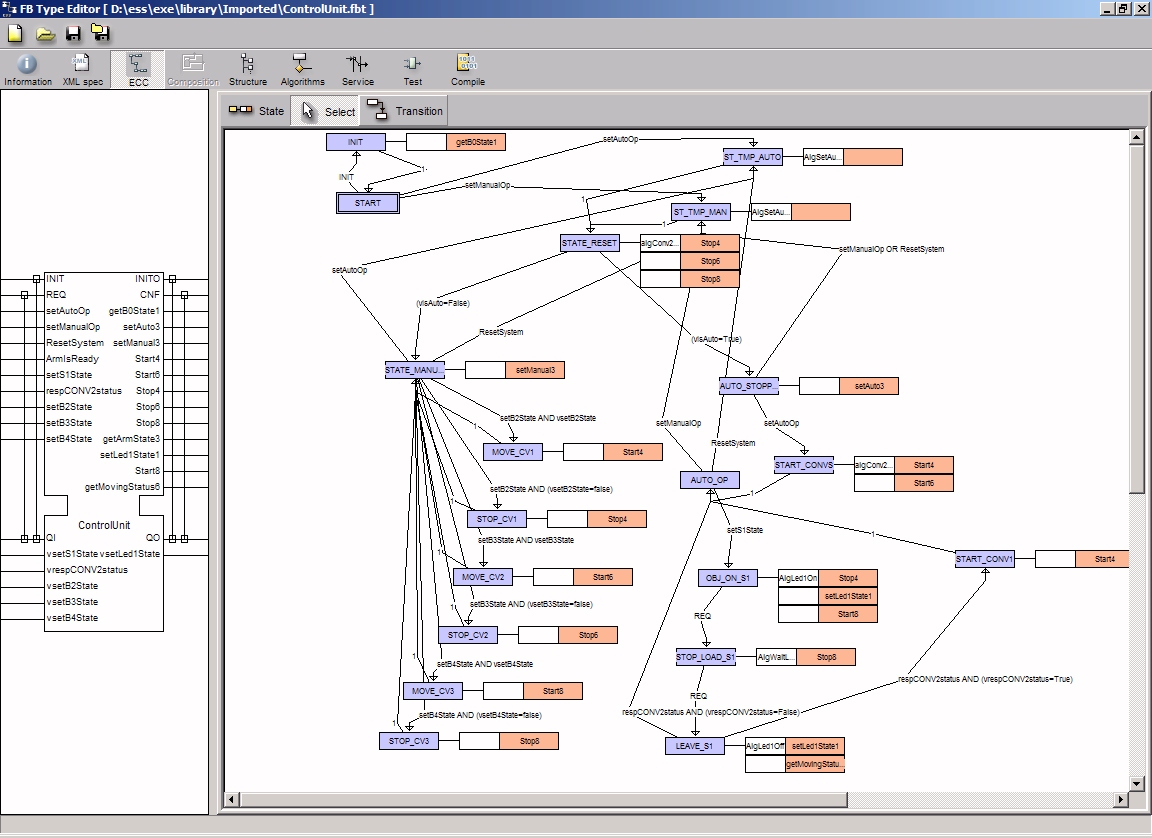1152x838 pixels.
Task: Select the ST_TMP_MAN state
Action: pyautogui.click(x=701, y=212)
